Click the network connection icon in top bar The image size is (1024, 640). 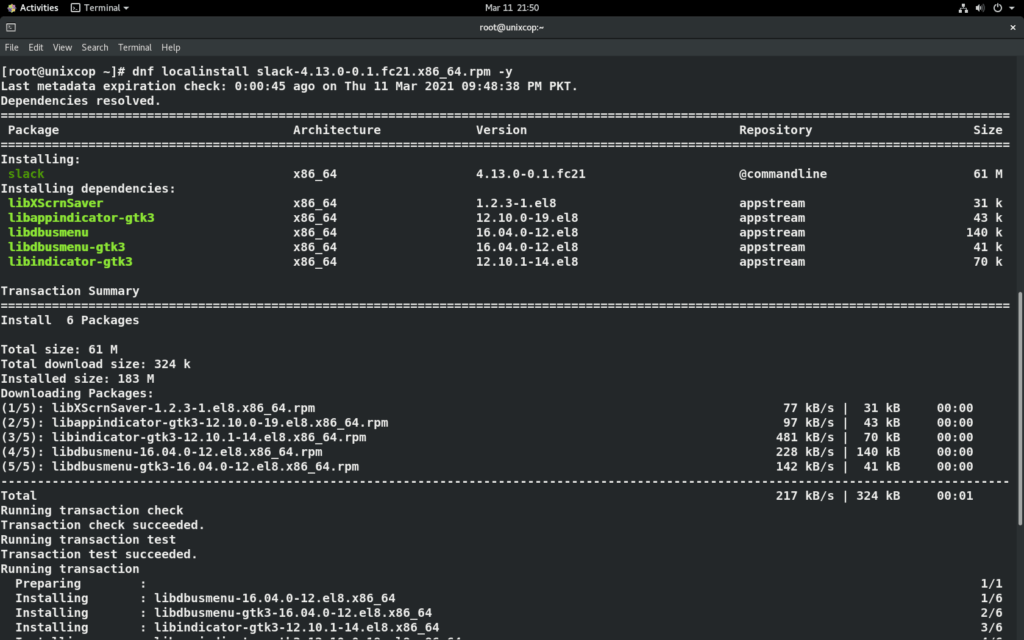tap(963, 8)
